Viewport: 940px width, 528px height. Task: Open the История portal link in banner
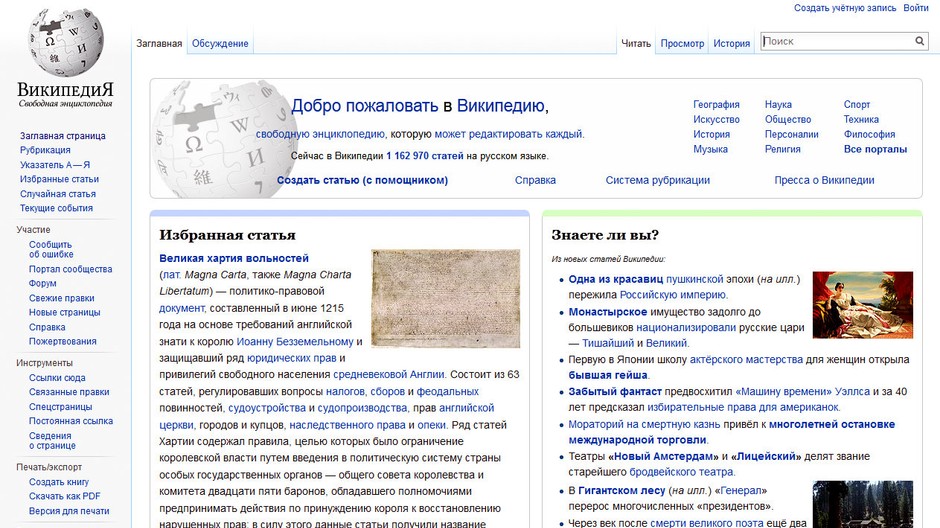712,134
